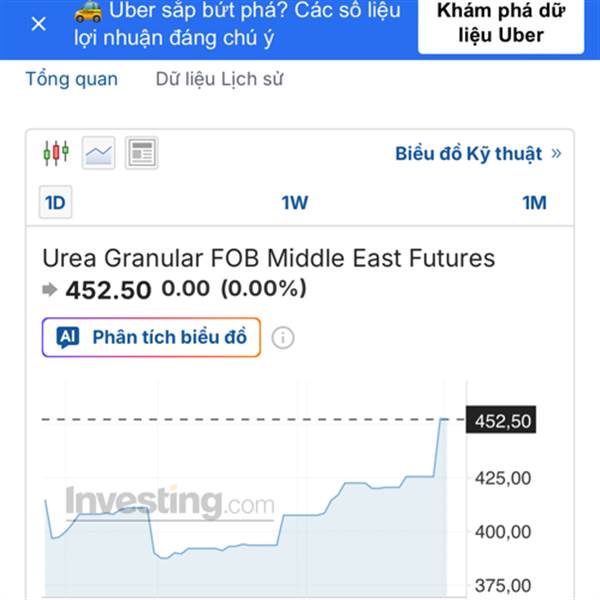Launch Phân tích biểu đồ AI analysis

(x=152, y=337)
